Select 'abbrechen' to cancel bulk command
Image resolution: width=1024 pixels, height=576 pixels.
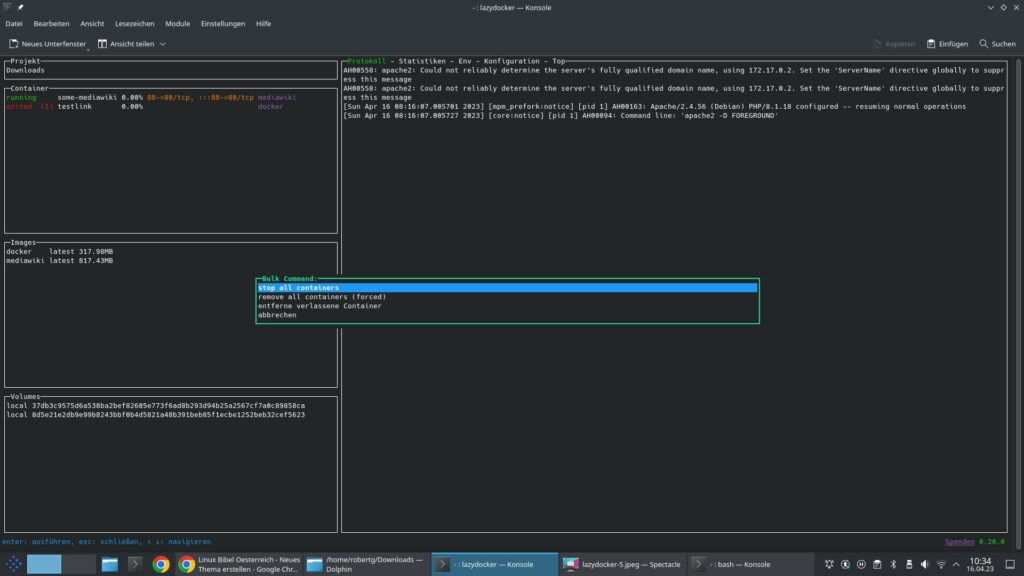[507, 315]
